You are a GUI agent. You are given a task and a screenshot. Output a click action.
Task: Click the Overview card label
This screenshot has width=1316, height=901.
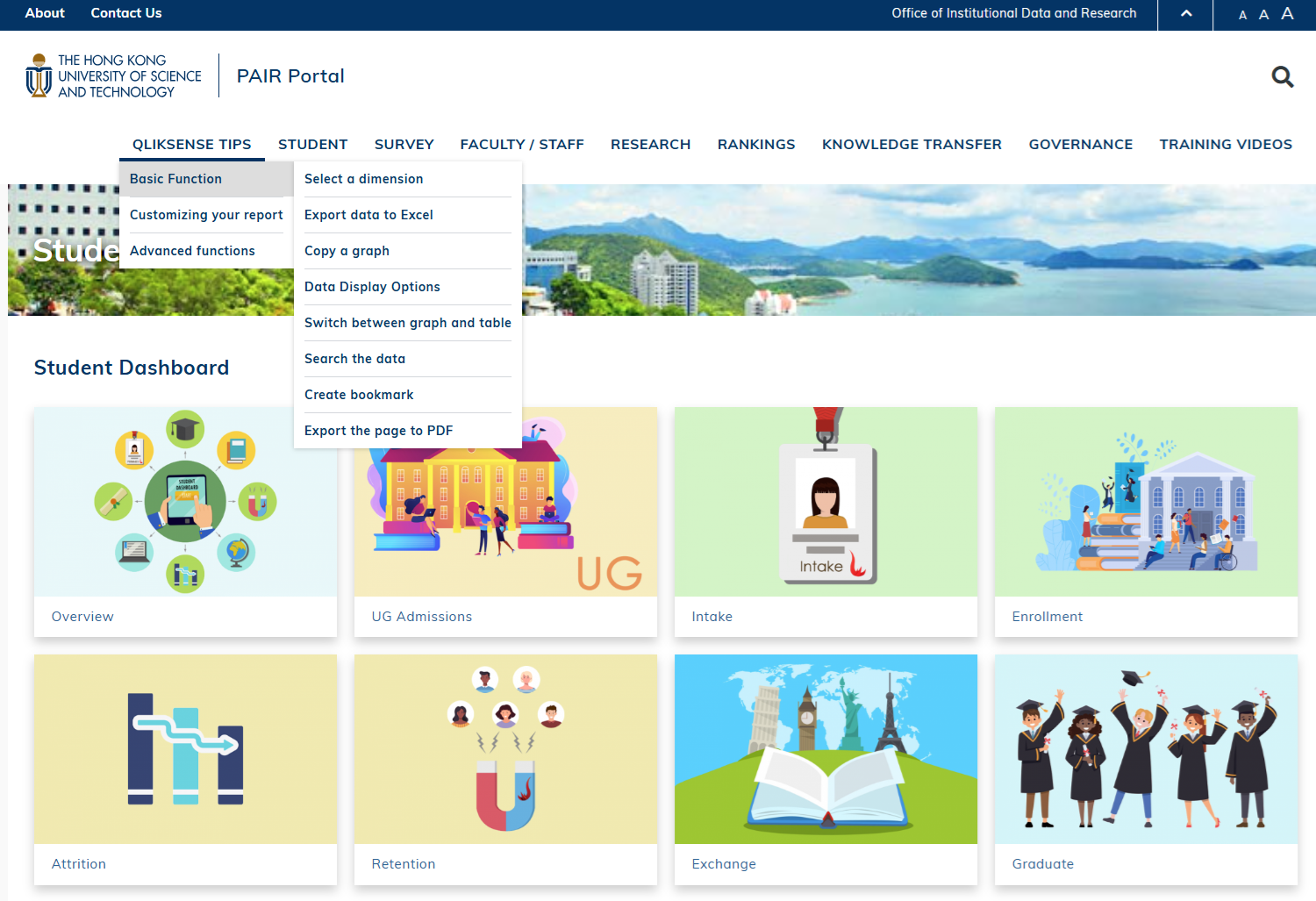pos(82,617)
